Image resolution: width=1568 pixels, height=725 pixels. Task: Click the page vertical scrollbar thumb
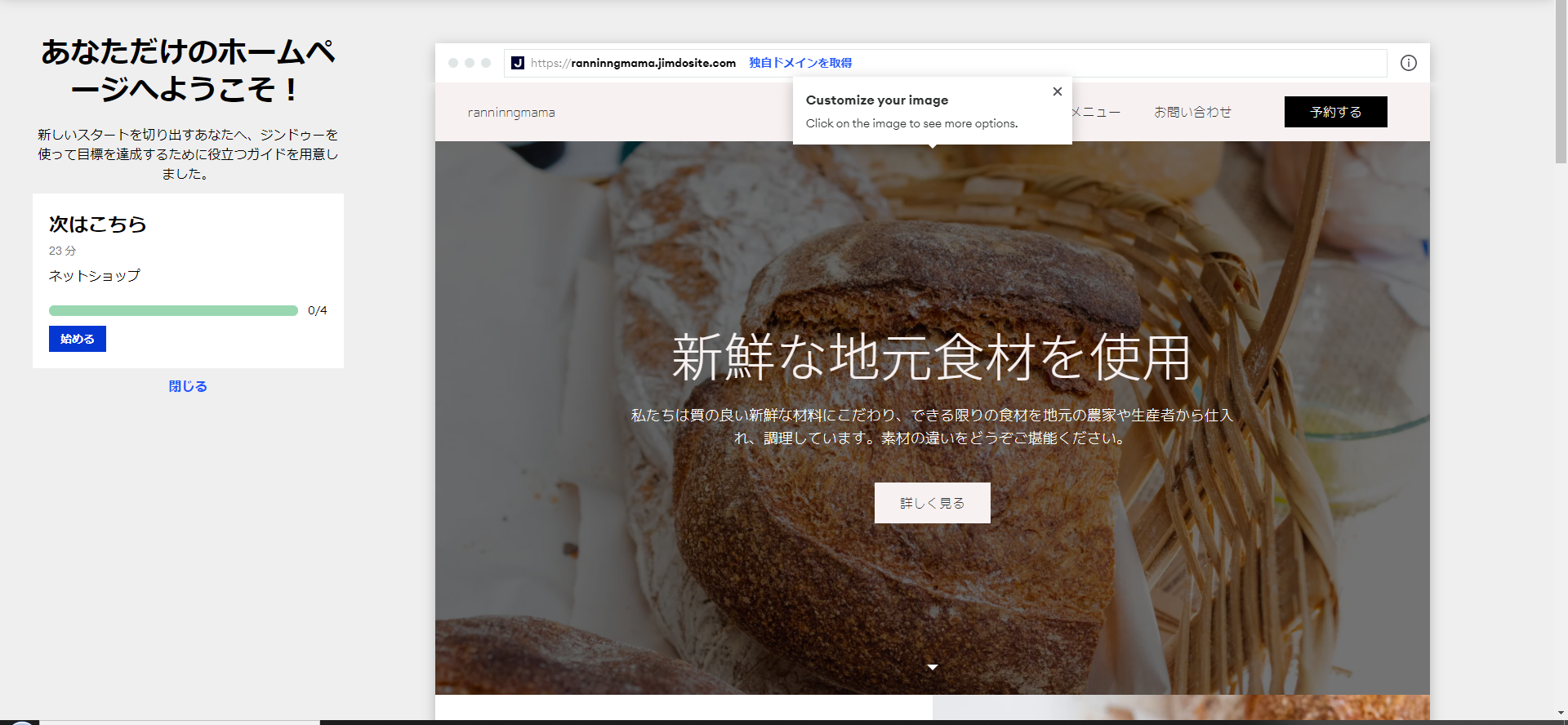1561,82
